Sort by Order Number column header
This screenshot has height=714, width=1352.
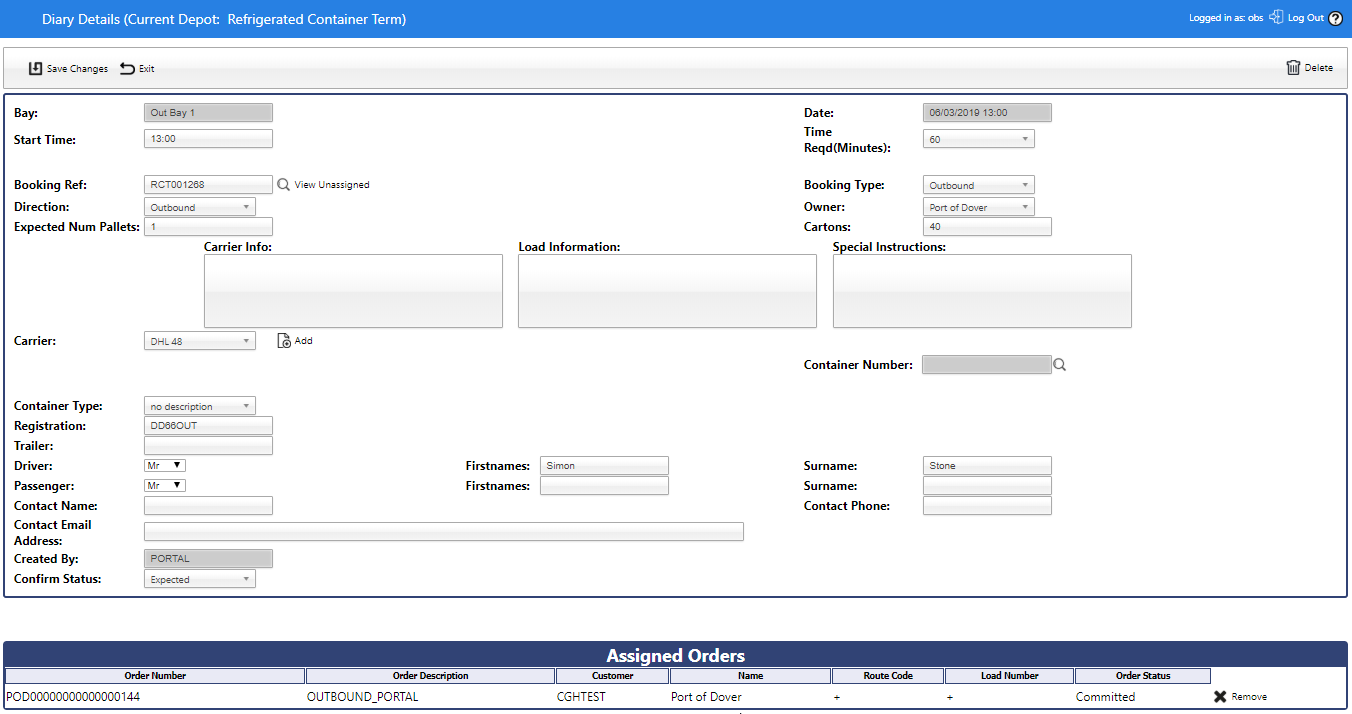(155, 676)
